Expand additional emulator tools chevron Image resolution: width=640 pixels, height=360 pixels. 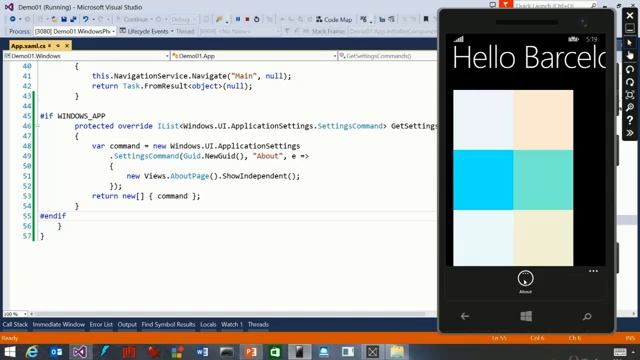[x=630, y=133]
